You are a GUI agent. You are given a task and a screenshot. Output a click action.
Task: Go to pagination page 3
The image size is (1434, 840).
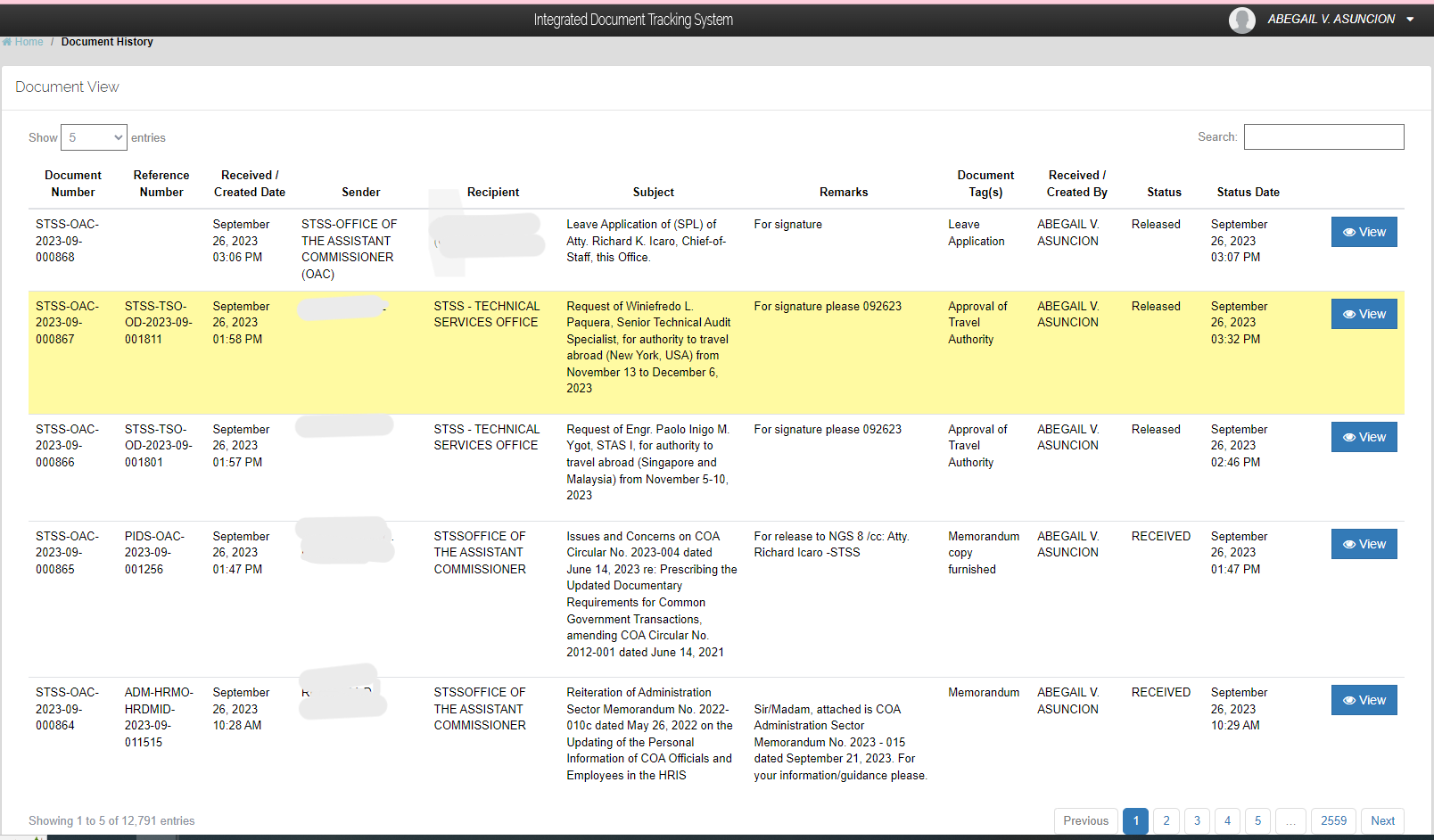[1197, 821]
